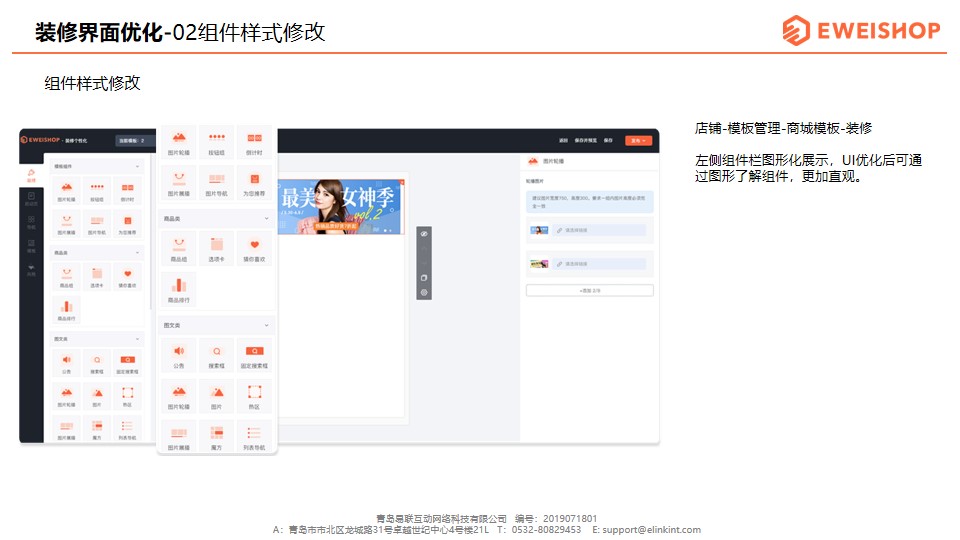960x540 pixels.
Task: Click the copy icon on the canvas toolbar
Action: point(424,278)
